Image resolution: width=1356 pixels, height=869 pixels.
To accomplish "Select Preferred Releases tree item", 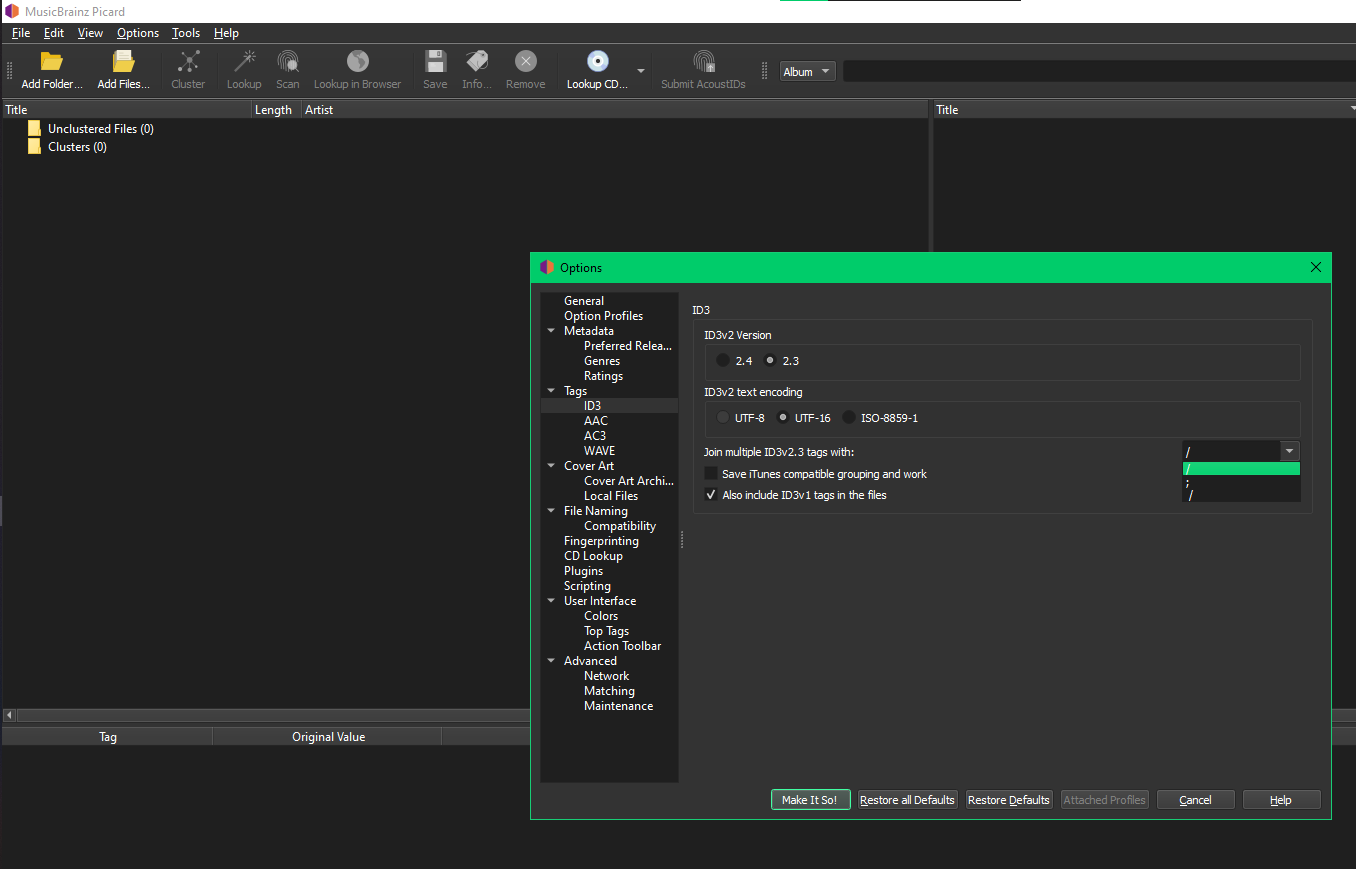I will point(628,346).
